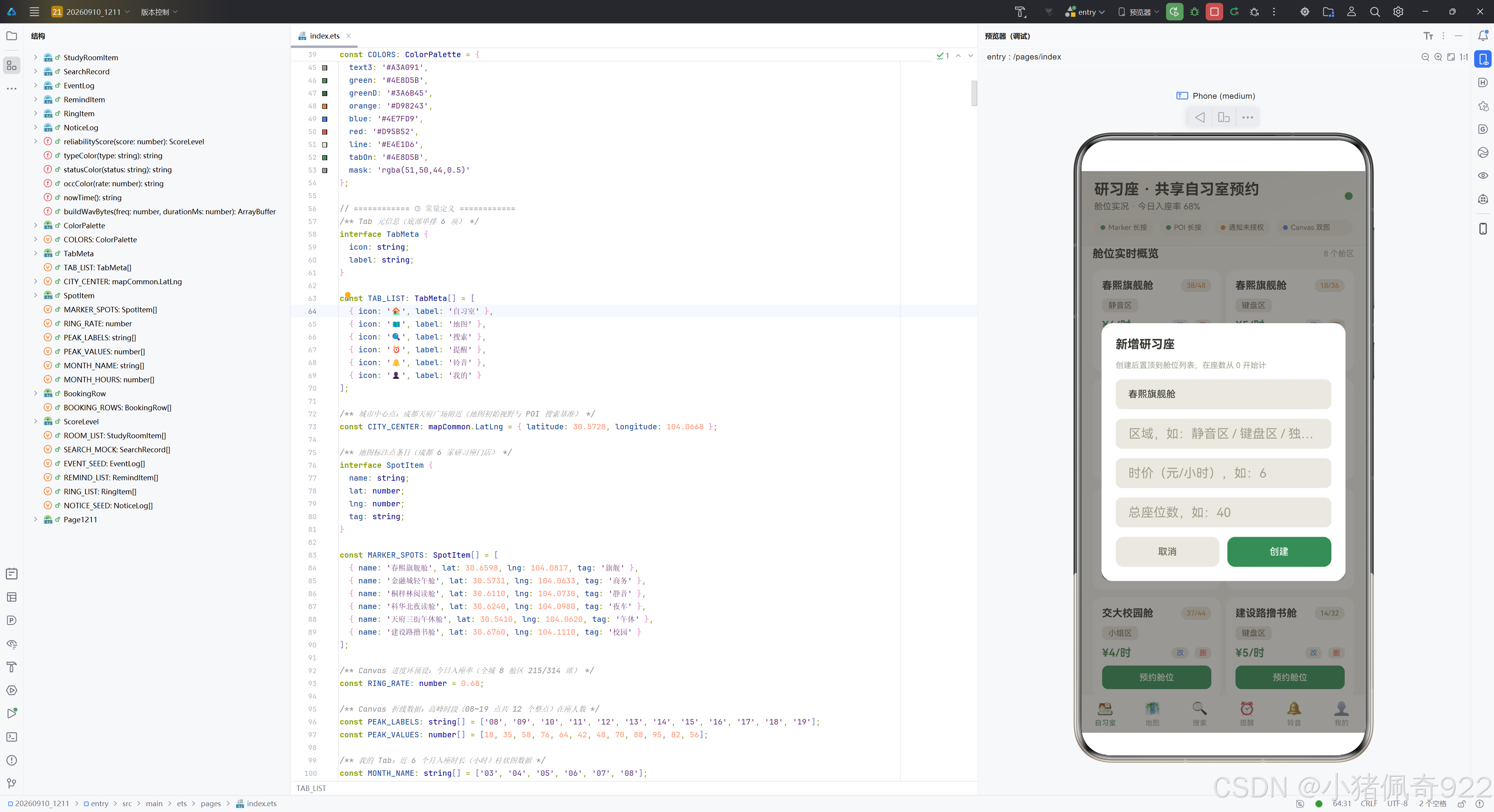This screenshot has width=1494, height=812.
Task: Select the 我的 bottom tab in preview
Action: coord(1341,714)
